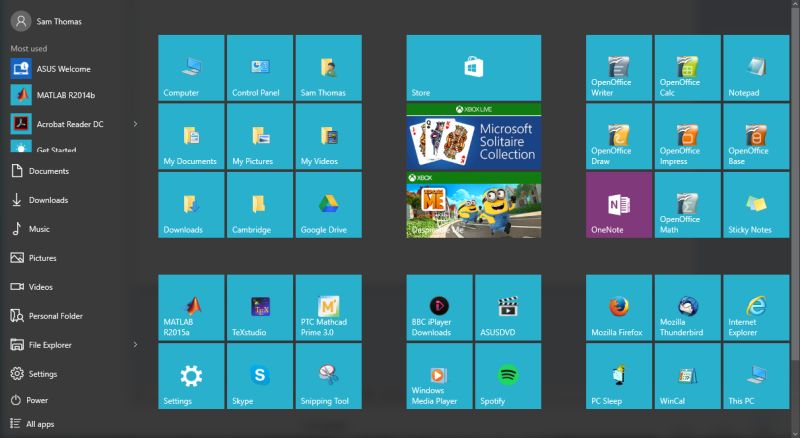
Task: Open the OneNote tile
Action: [619, 205]
